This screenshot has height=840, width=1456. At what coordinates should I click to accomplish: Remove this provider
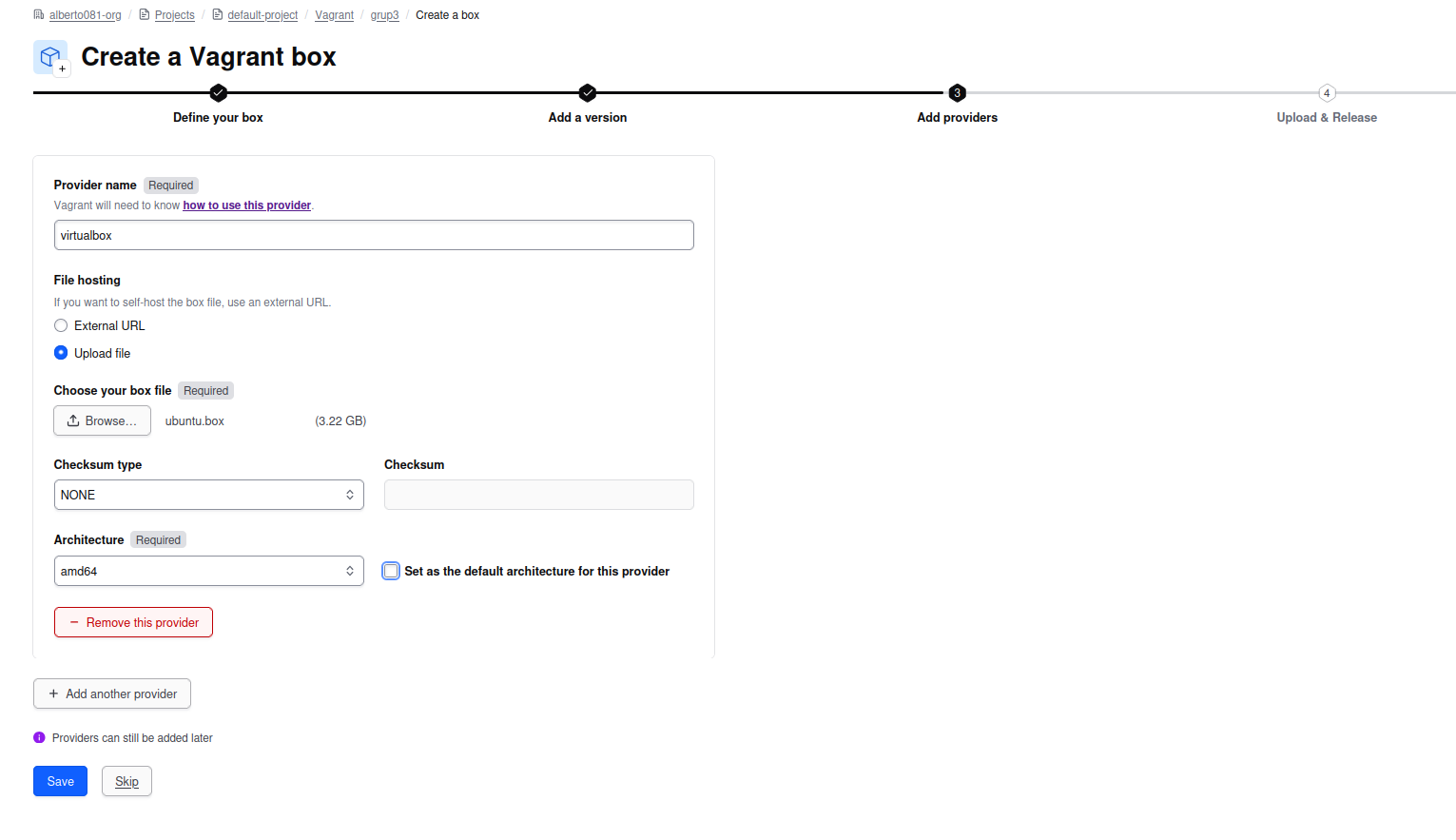coord(133,622)
